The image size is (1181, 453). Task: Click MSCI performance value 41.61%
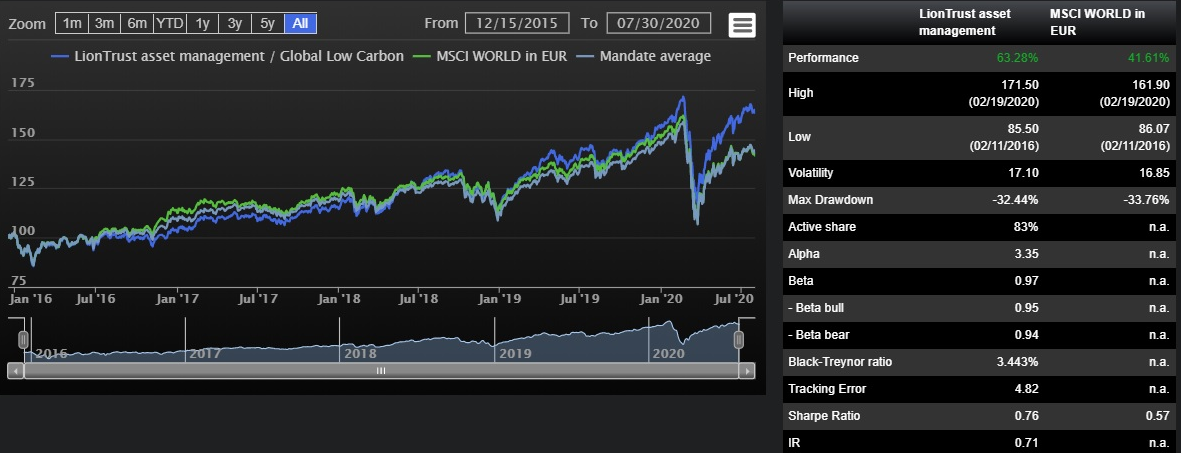point(1147,57)
